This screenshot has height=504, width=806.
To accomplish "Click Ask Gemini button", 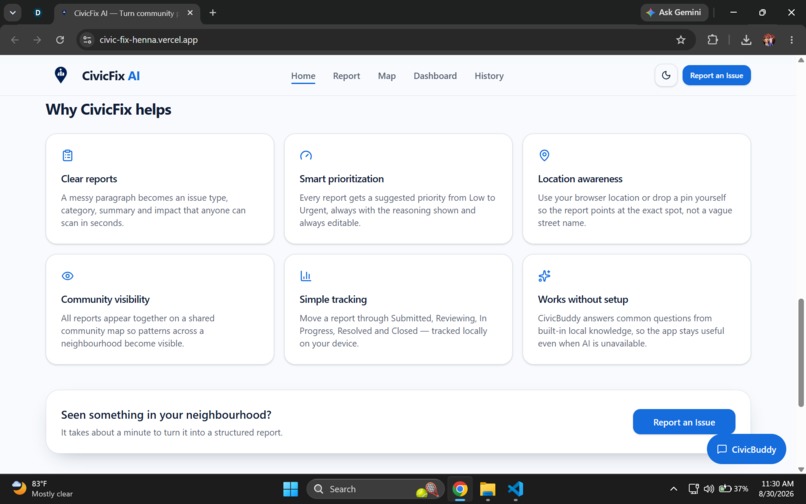I will [674, 12].
